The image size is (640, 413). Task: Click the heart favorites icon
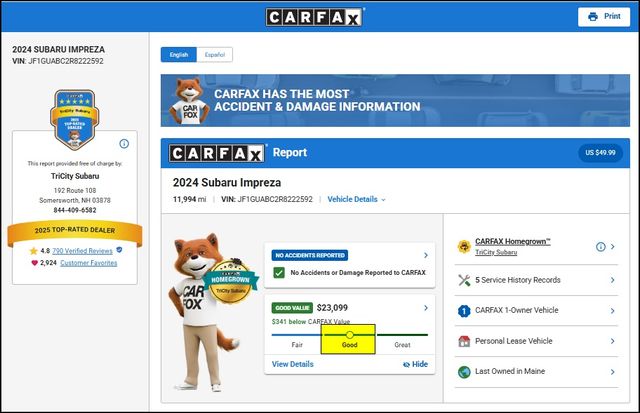click(x=34, y=263)
